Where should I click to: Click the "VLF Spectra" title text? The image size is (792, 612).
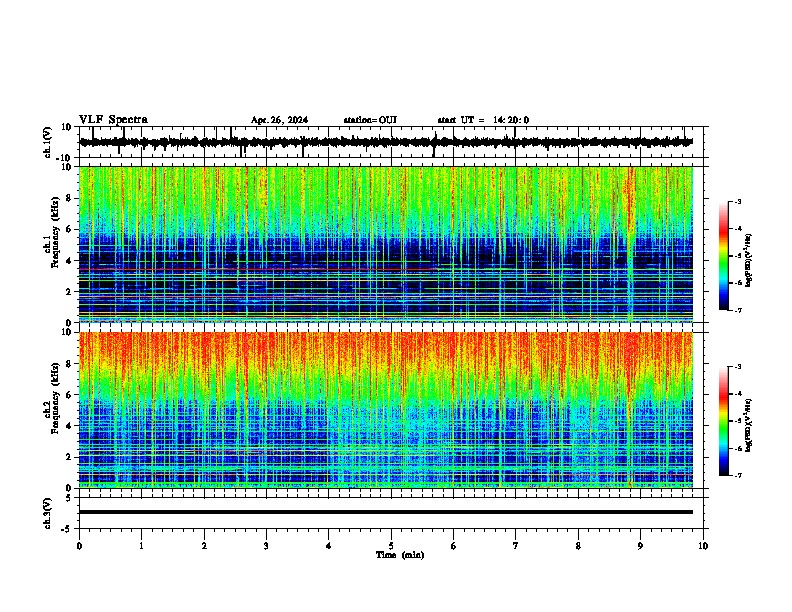pyautogui.click(x=113, y=120)
